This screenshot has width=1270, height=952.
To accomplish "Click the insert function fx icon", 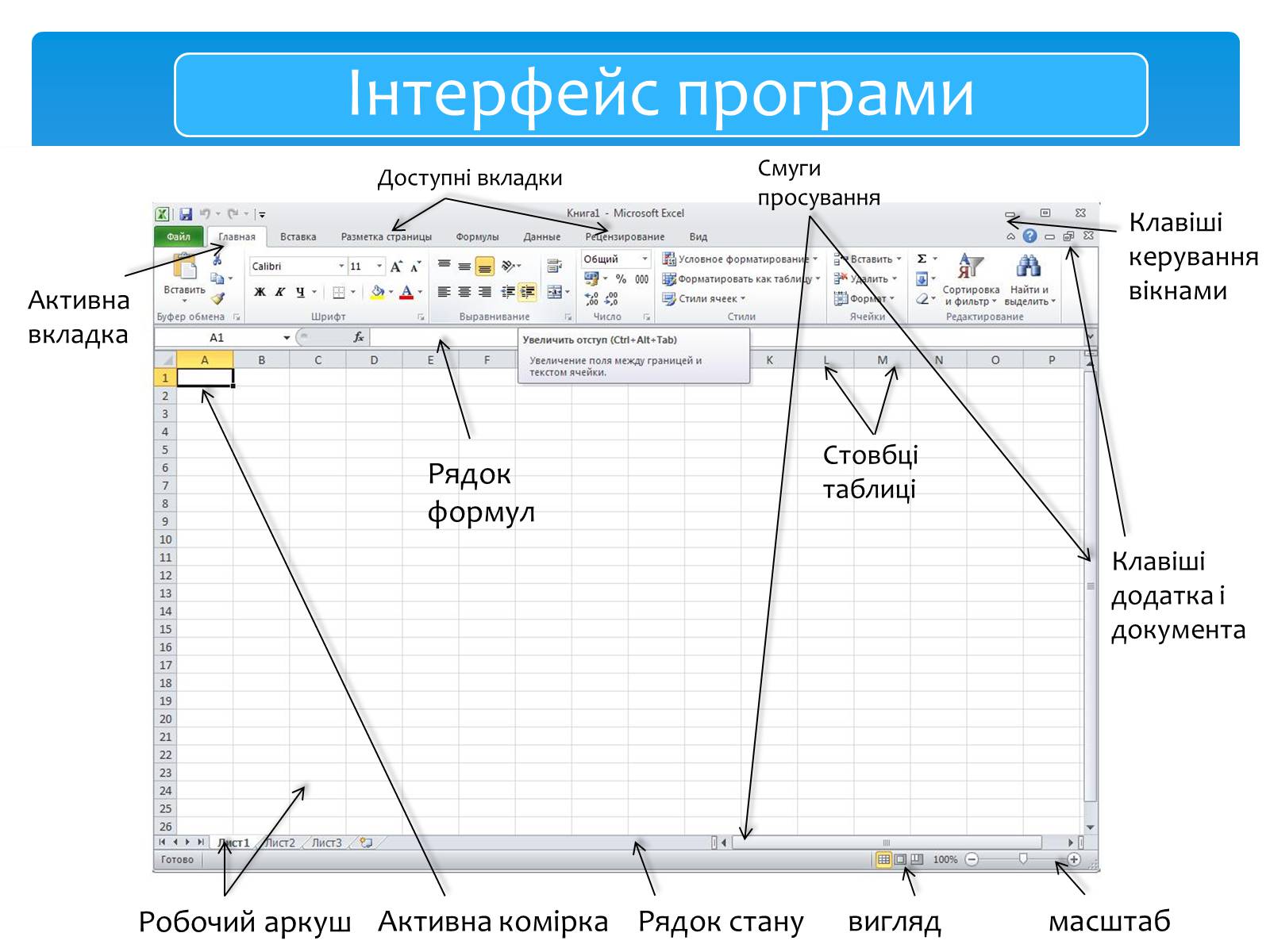I will pos(359,338).
